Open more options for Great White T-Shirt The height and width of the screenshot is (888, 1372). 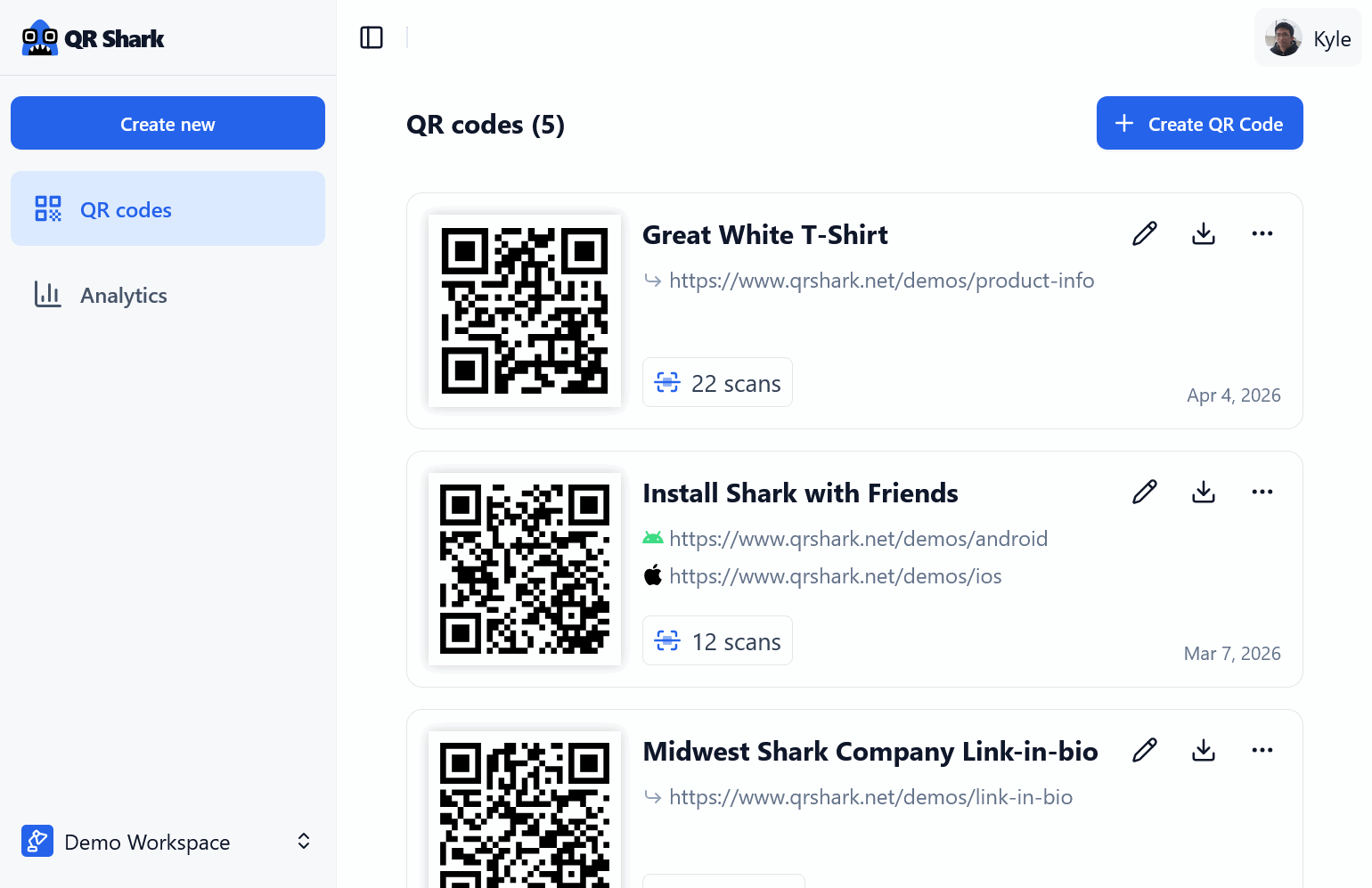(x=1262, y=232)
